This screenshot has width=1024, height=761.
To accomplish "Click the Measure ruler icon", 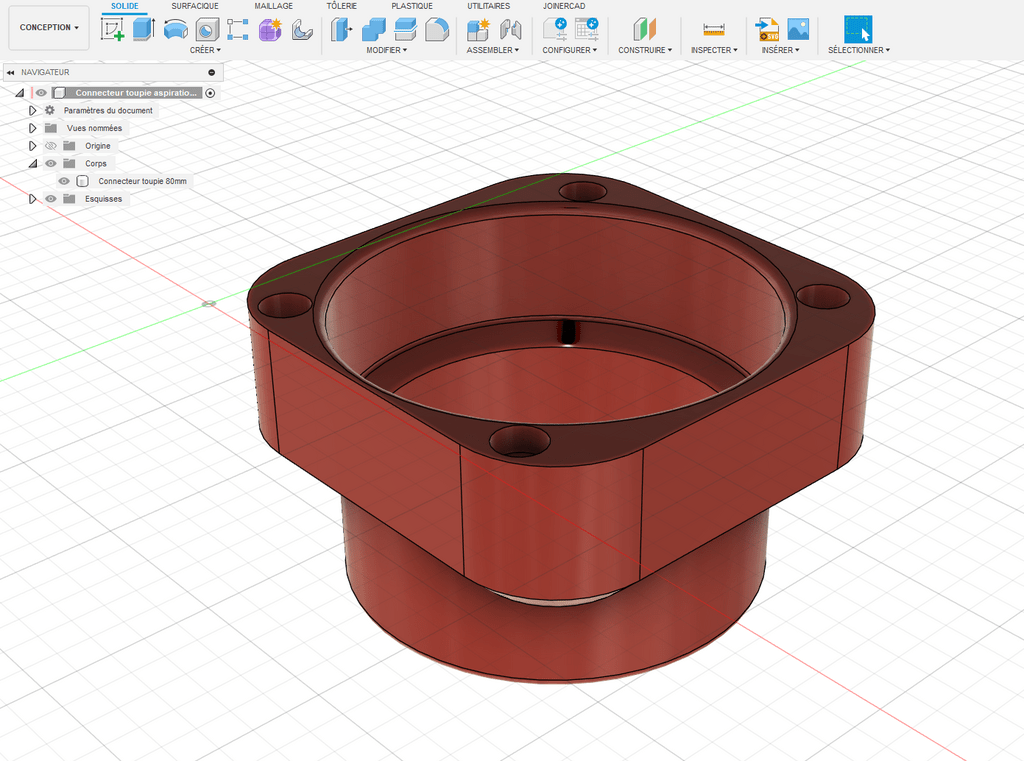I will (x=714, y=29).
